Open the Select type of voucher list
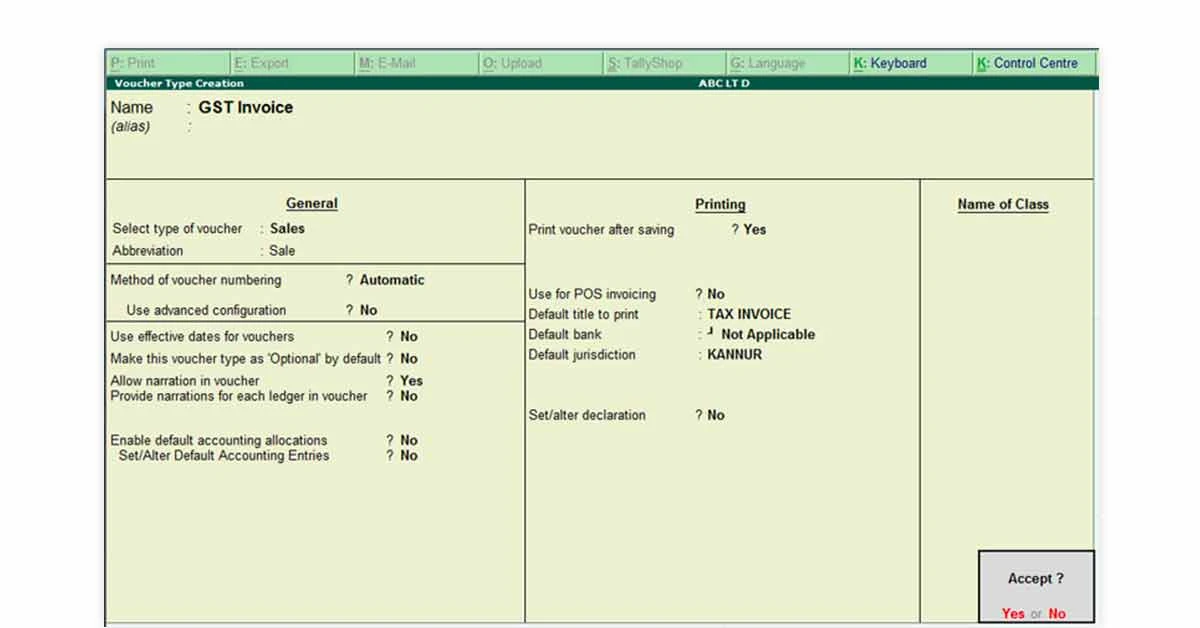 (286, 229)
